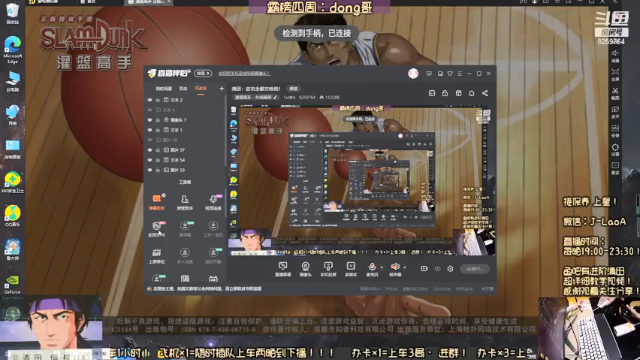Toggle visibility of layer 文本 2

coord(150,100)
